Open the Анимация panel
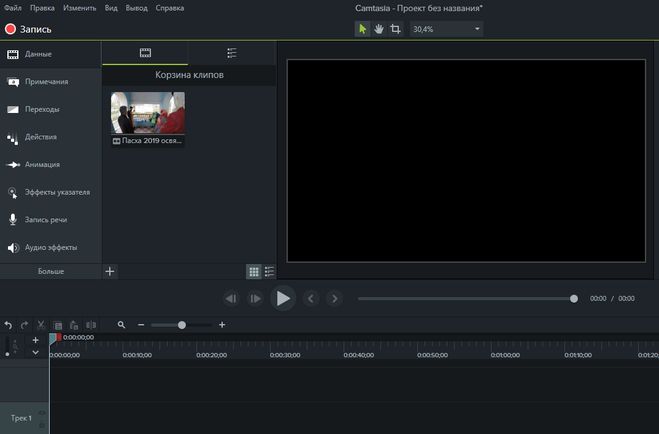This screenshot has width=659, height=434. (50, 165)
